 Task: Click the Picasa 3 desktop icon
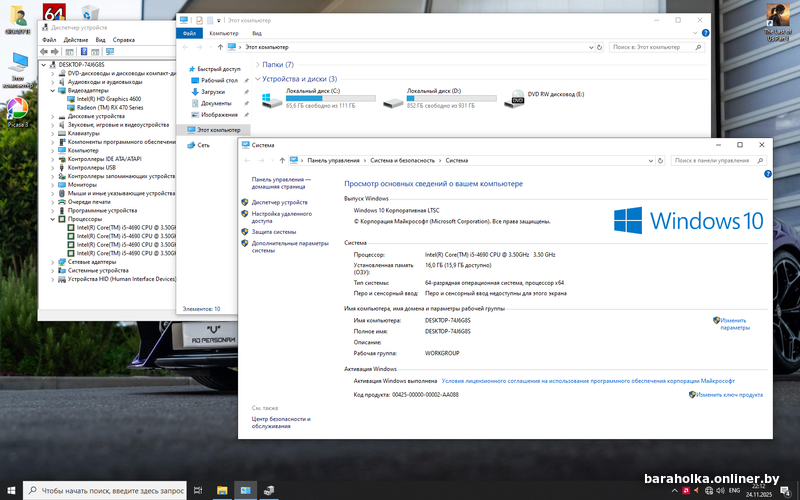coord(17,108)
